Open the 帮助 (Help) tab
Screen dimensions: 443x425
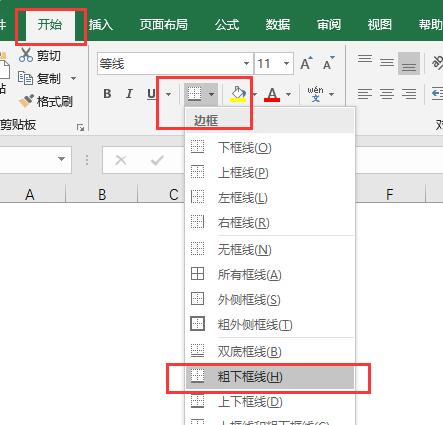[430, 25]
